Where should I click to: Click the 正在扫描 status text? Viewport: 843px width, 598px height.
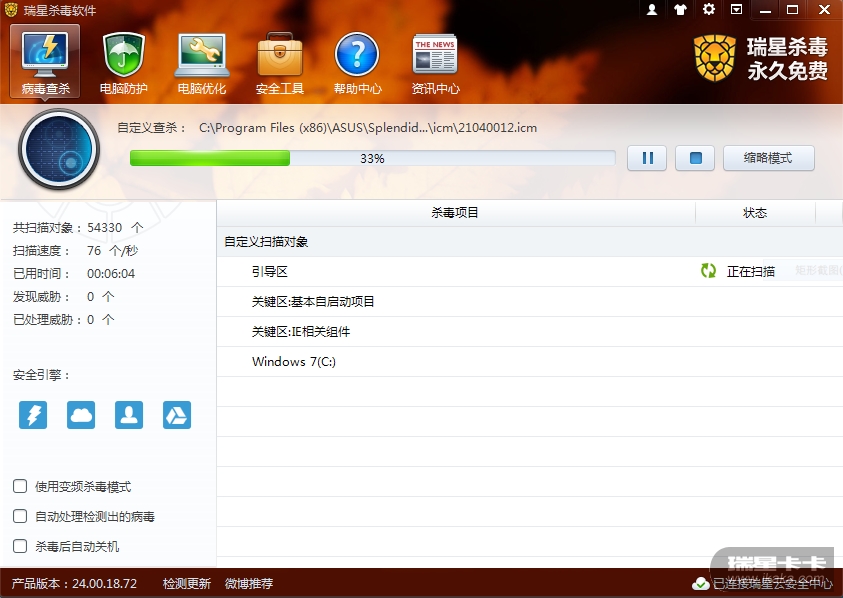pos(751,272)
